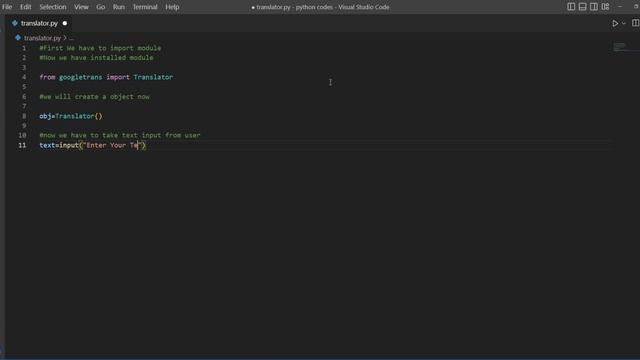This screenshot has width=640, height=360.
Task: Minimize the Visual Studio Code window
Action: coord(620,7)
